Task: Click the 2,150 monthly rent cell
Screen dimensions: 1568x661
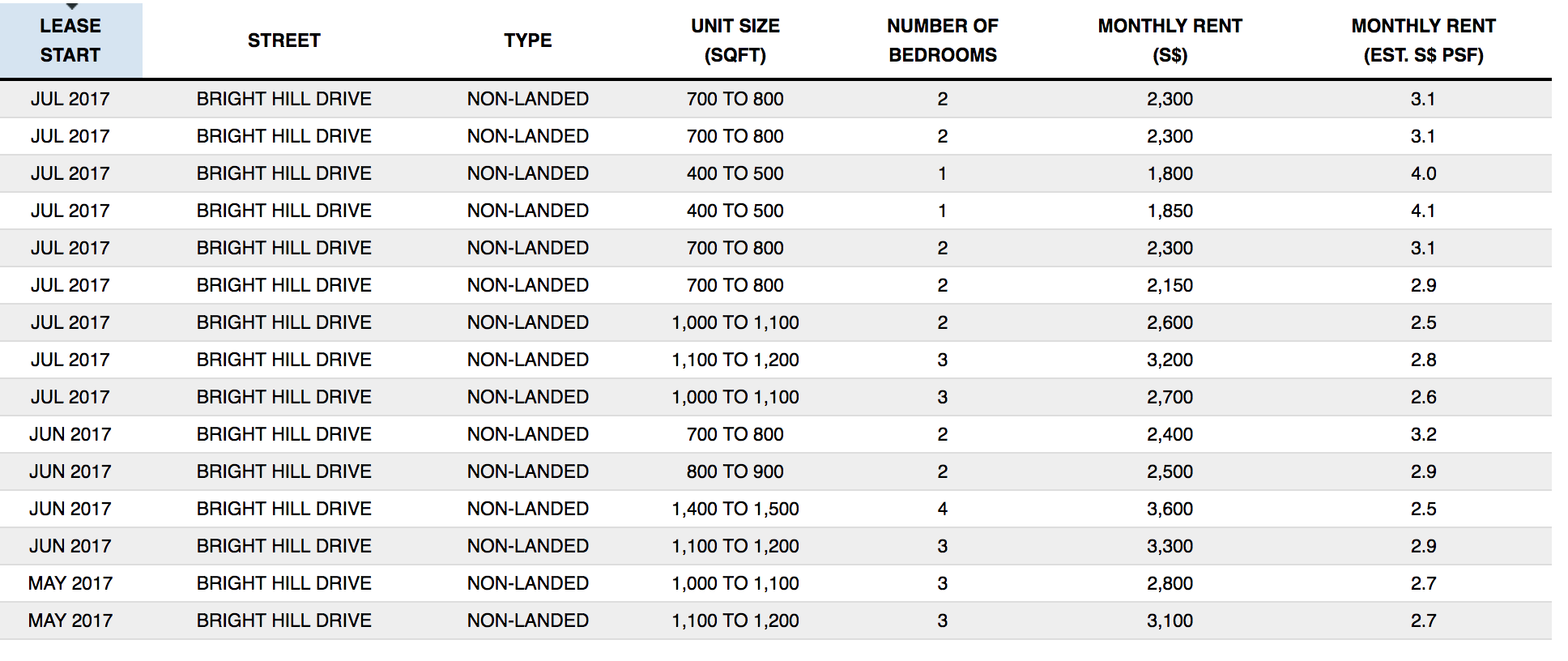Action: click(x=1170, y=285)
